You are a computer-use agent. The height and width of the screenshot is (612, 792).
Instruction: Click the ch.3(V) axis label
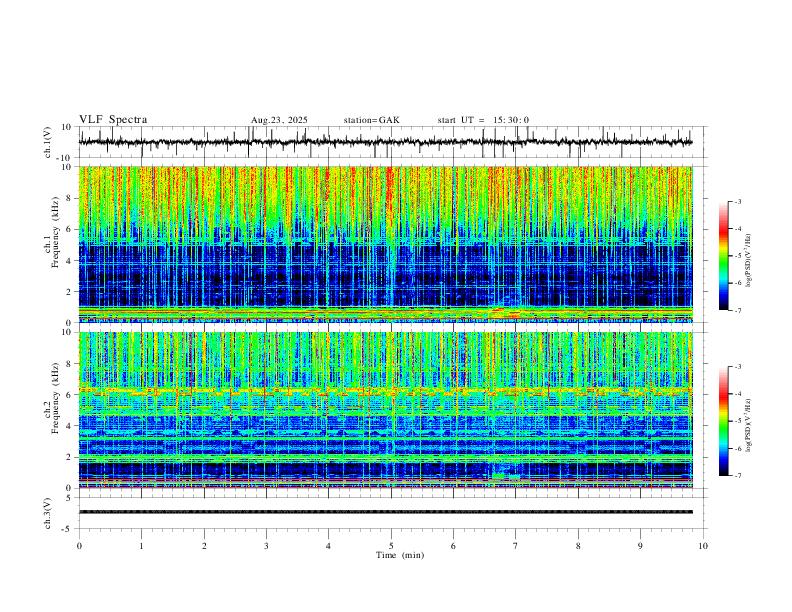point(48,513)
